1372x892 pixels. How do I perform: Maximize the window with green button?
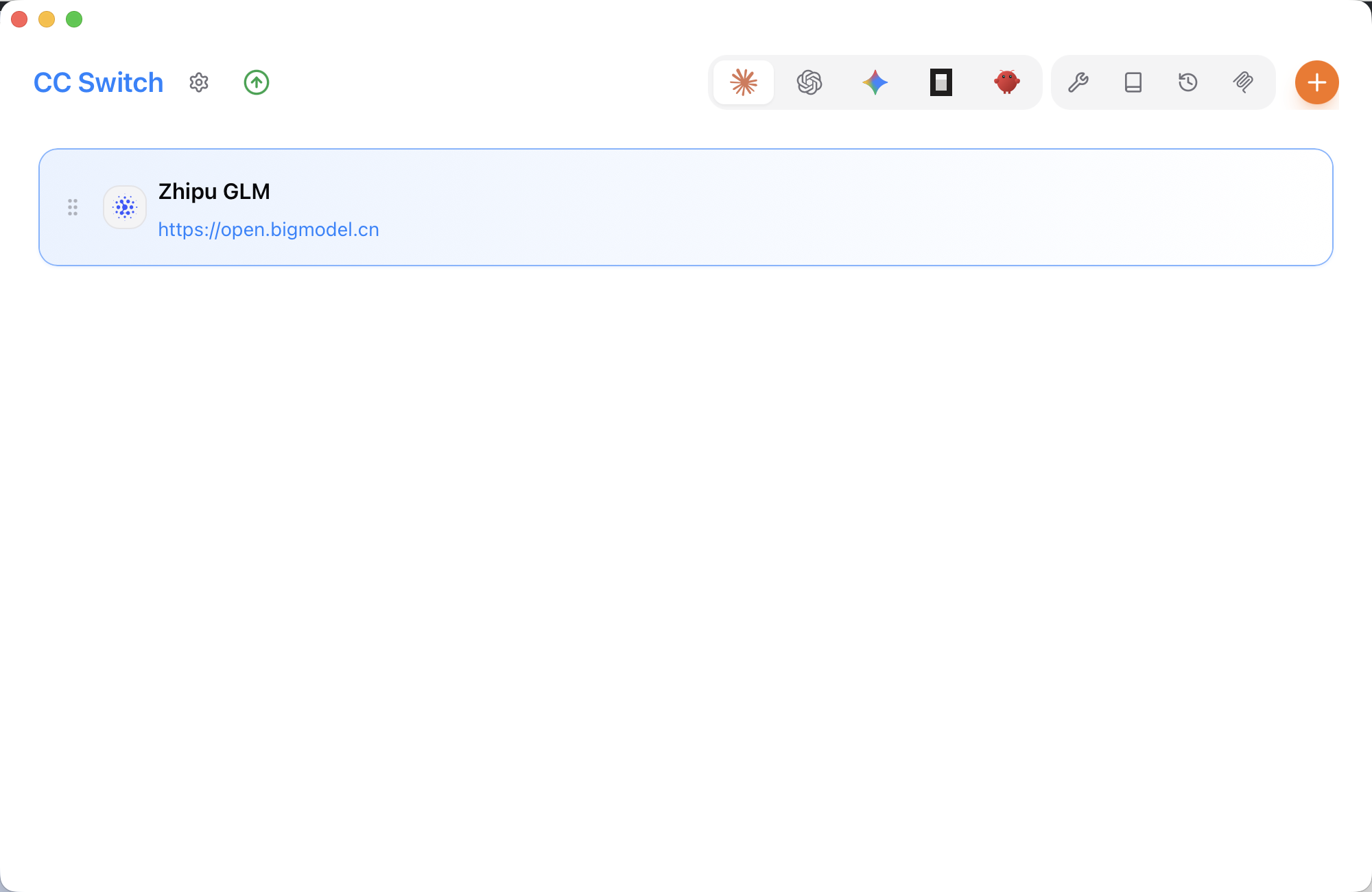[74, 19]
